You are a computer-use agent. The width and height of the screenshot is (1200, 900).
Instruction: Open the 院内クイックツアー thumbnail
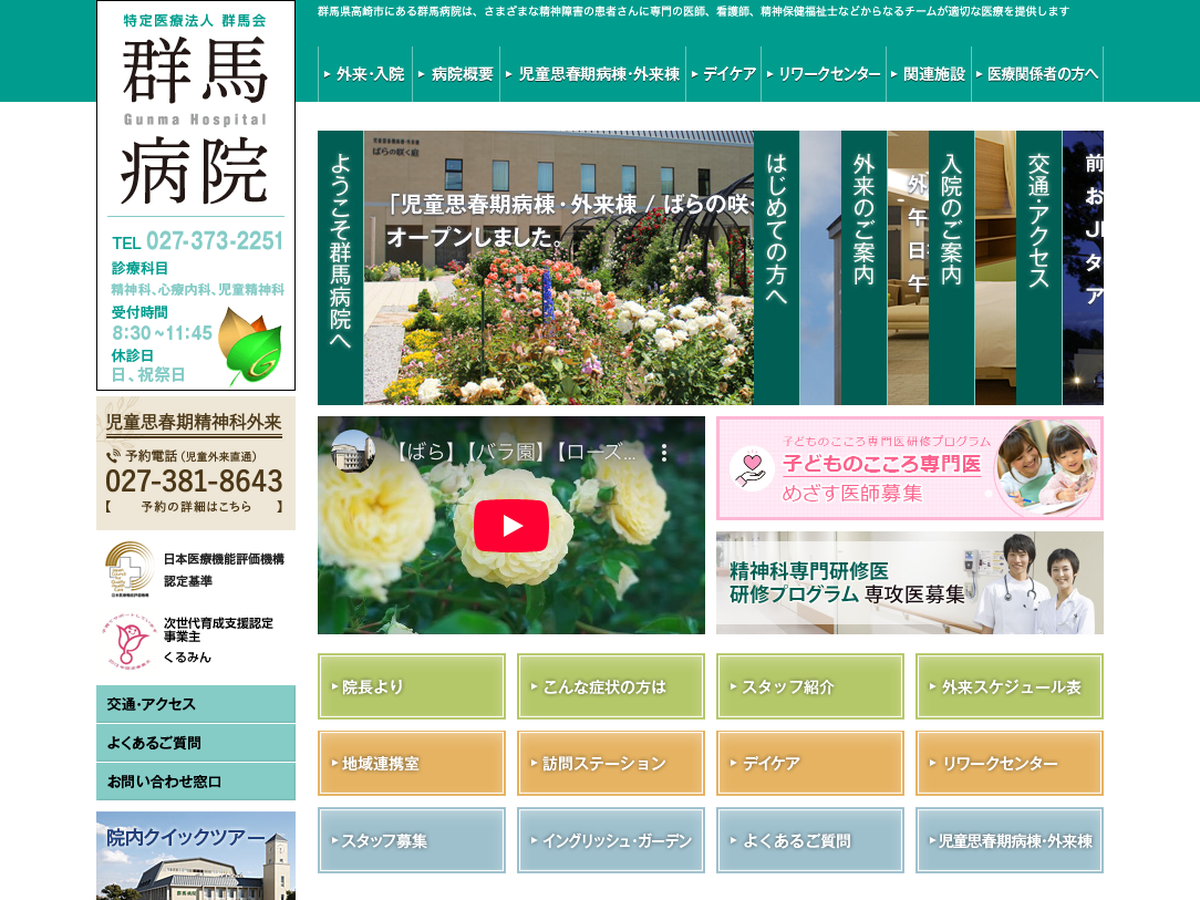(196, 856)
